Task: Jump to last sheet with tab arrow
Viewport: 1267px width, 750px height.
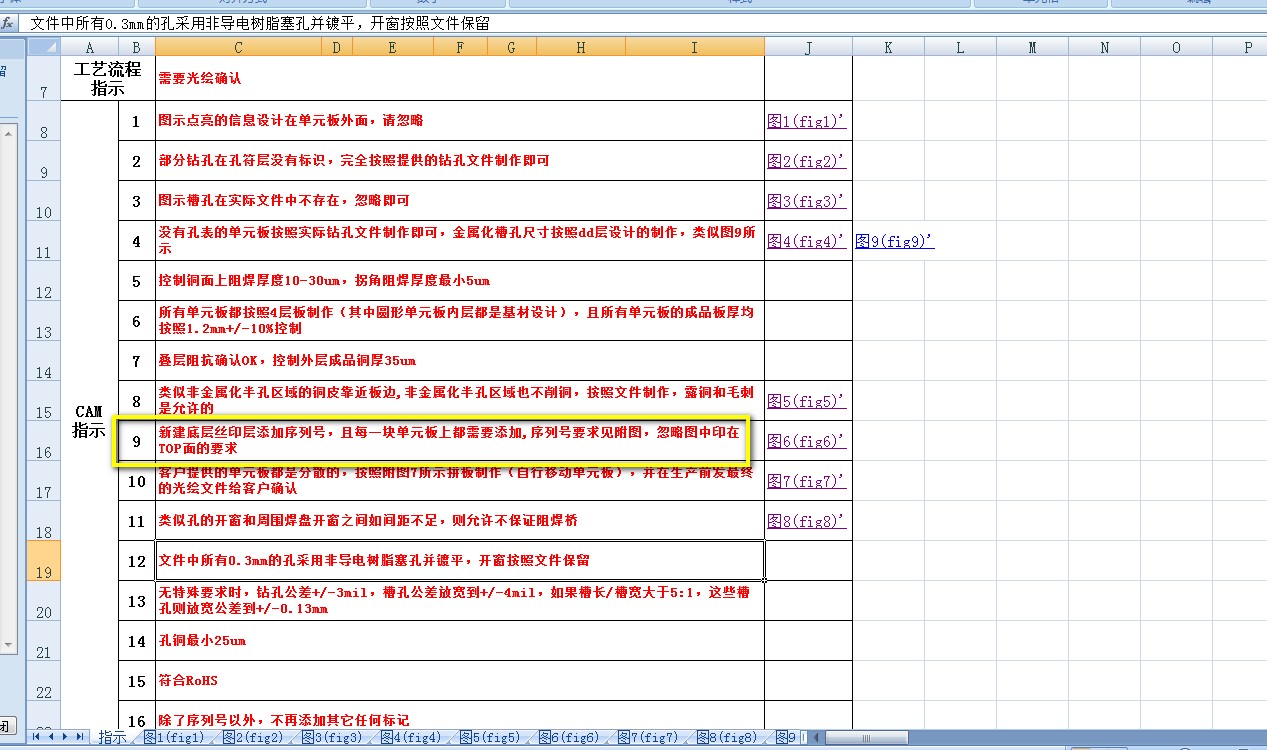Action: coord(80,737)
